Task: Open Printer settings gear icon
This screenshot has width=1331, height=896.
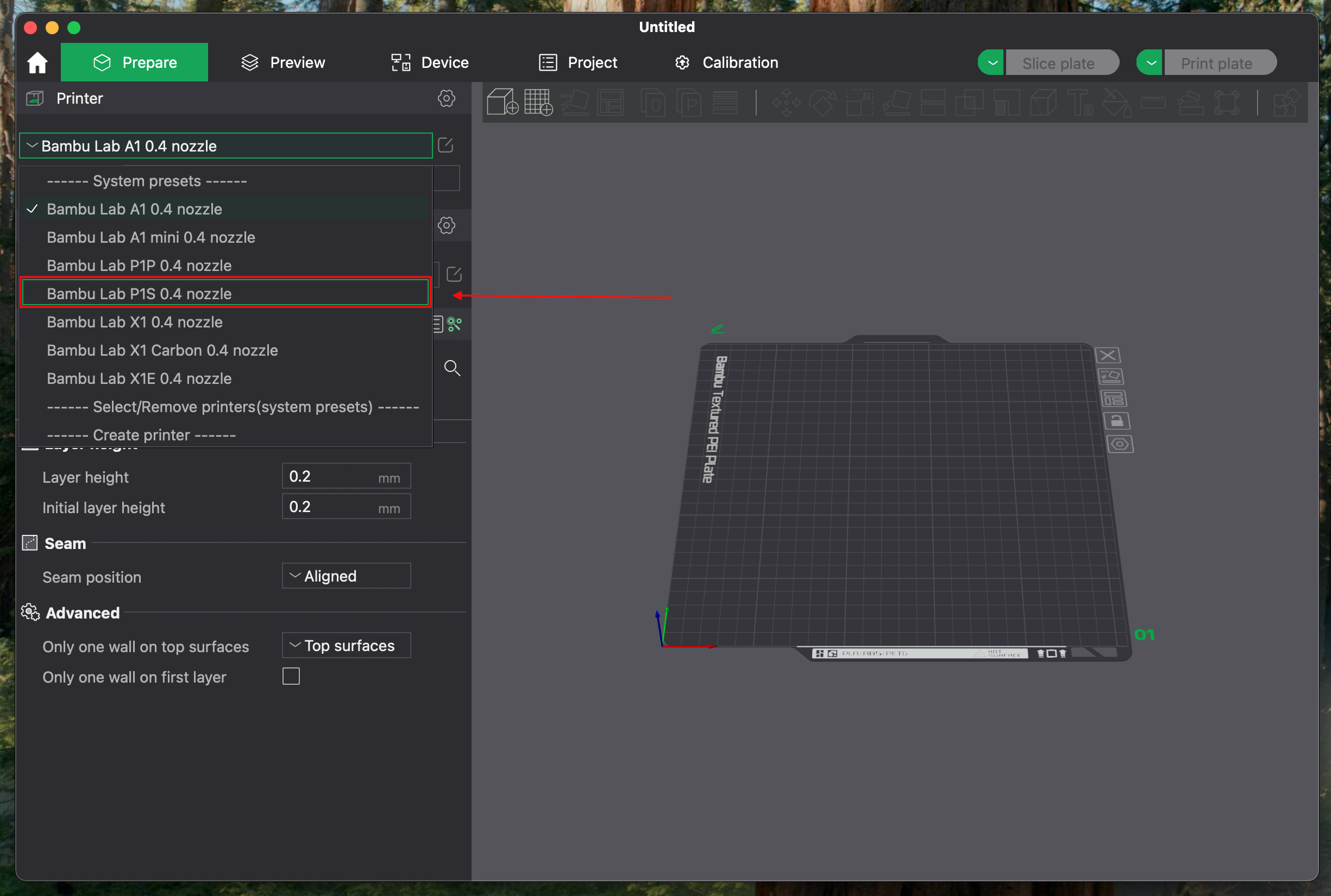Action: (x=446, y=98)
